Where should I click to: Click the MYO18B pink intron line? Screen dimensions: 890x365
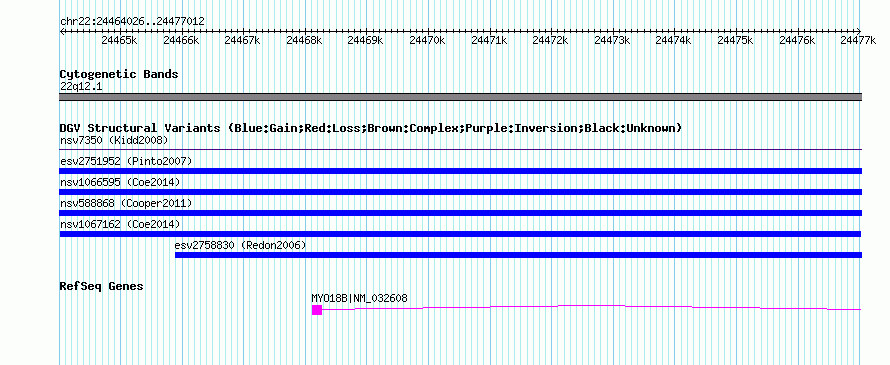point(591,307)
